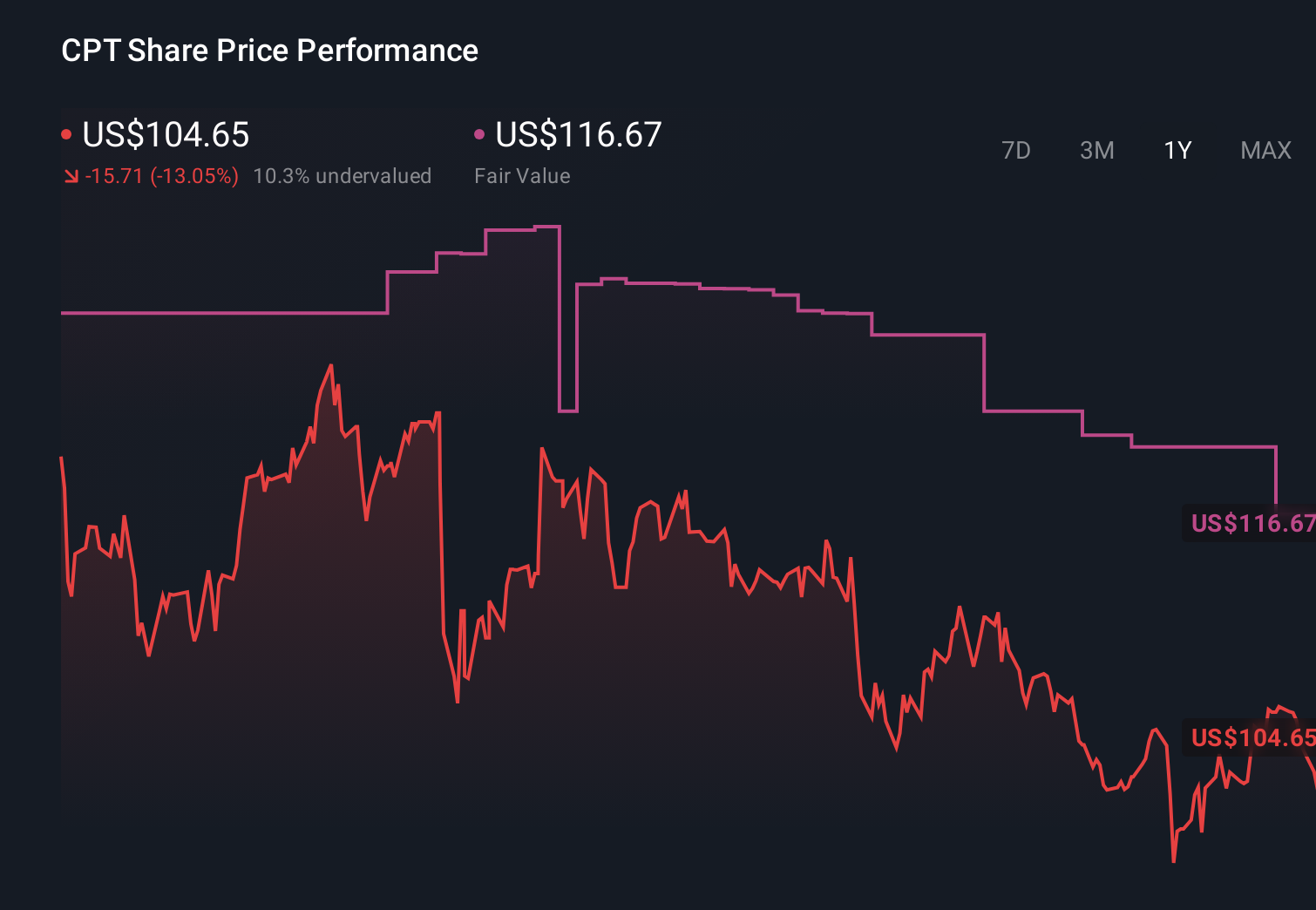Click the red share price legend dot
The image size is (1316, 910).
tap(66, 133)
